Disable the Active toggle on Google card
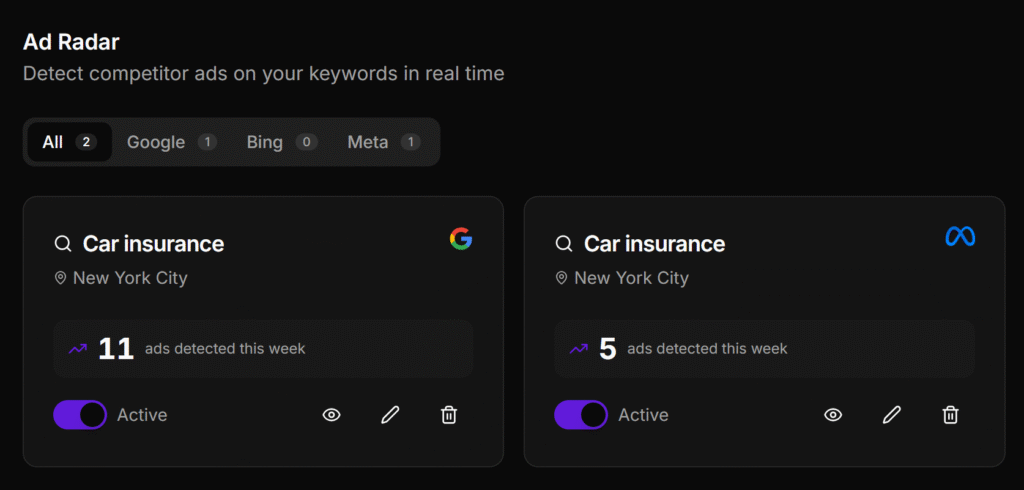1024x490 pixels. [80, 415]
